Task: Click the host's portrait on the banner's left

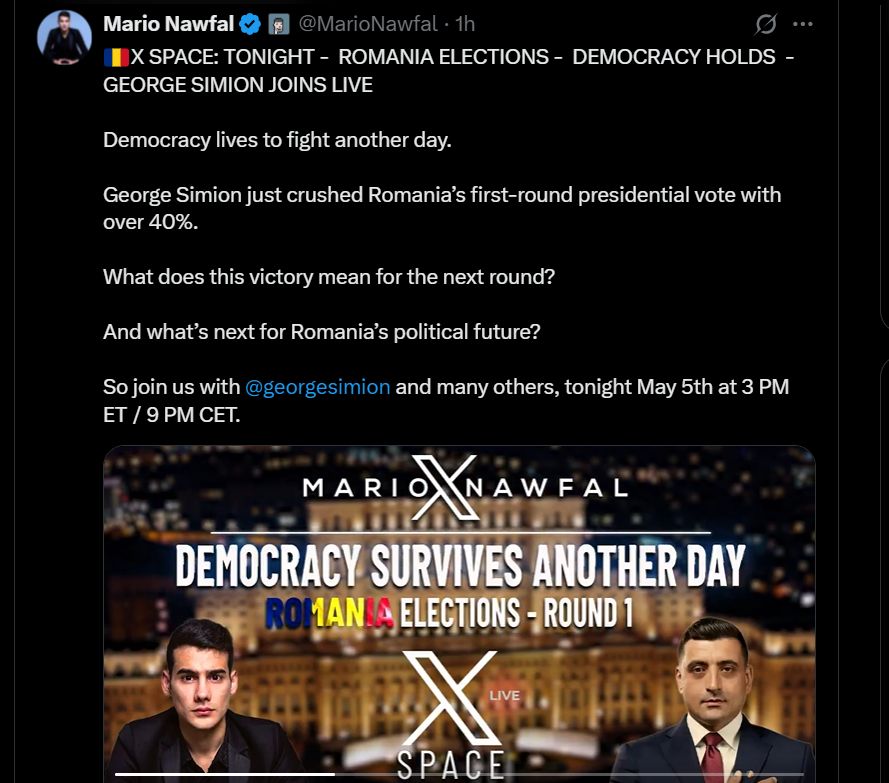Action: [x=202, y=701]
